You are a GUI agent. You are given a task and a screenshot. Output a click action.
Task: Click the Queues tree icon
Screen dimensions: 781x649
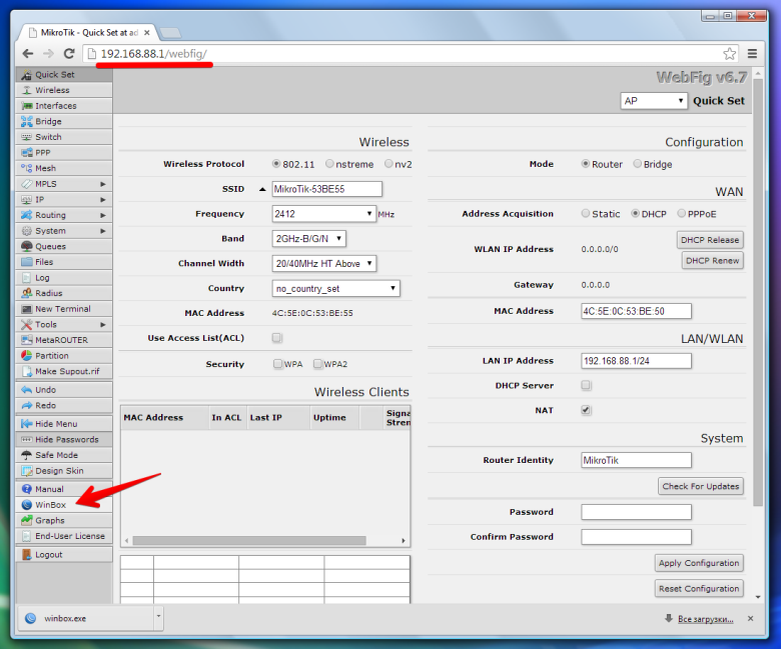click(x=27, y=247)
